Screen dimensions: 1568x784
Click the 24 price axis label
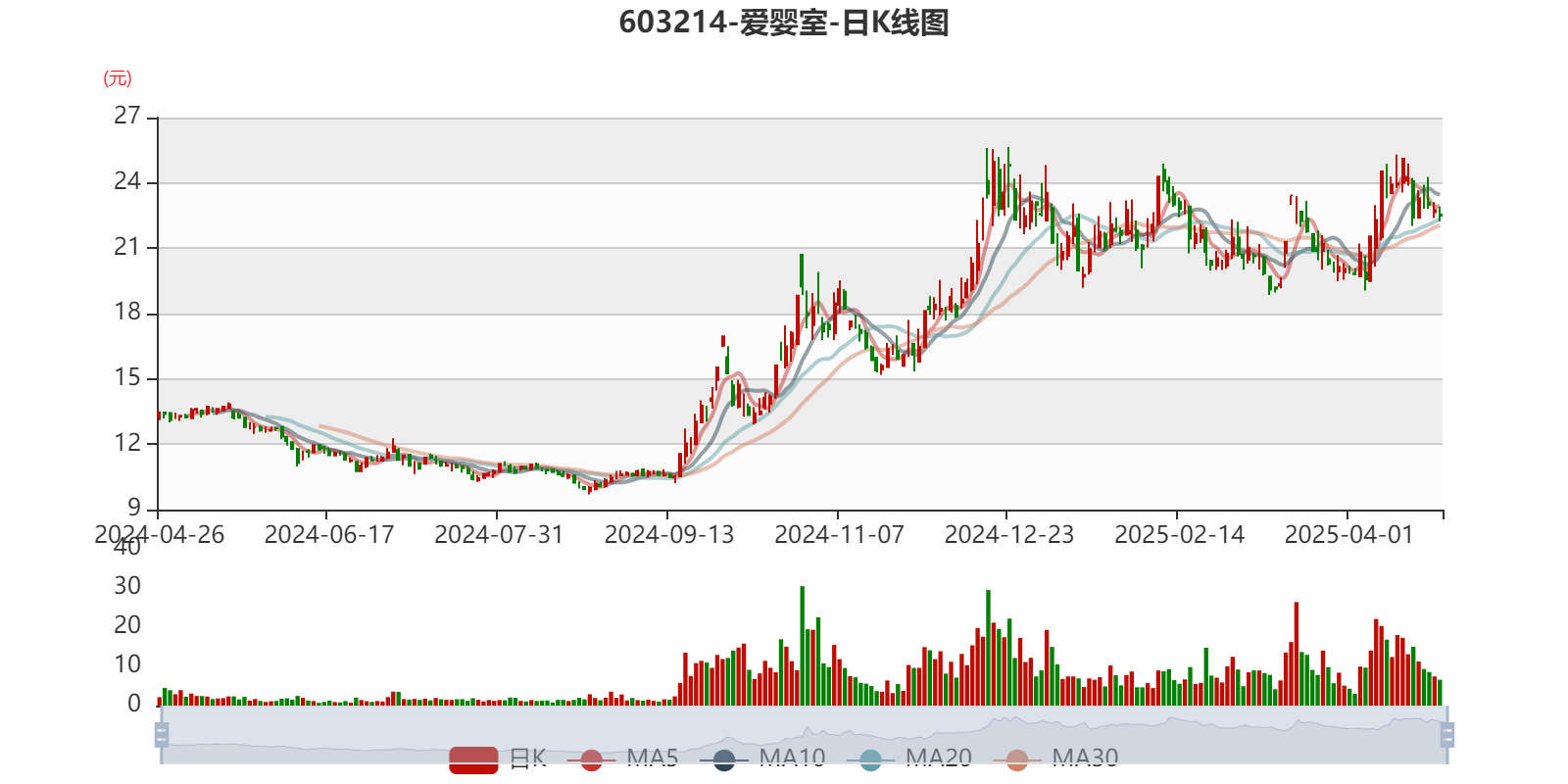tap(127, 181)
